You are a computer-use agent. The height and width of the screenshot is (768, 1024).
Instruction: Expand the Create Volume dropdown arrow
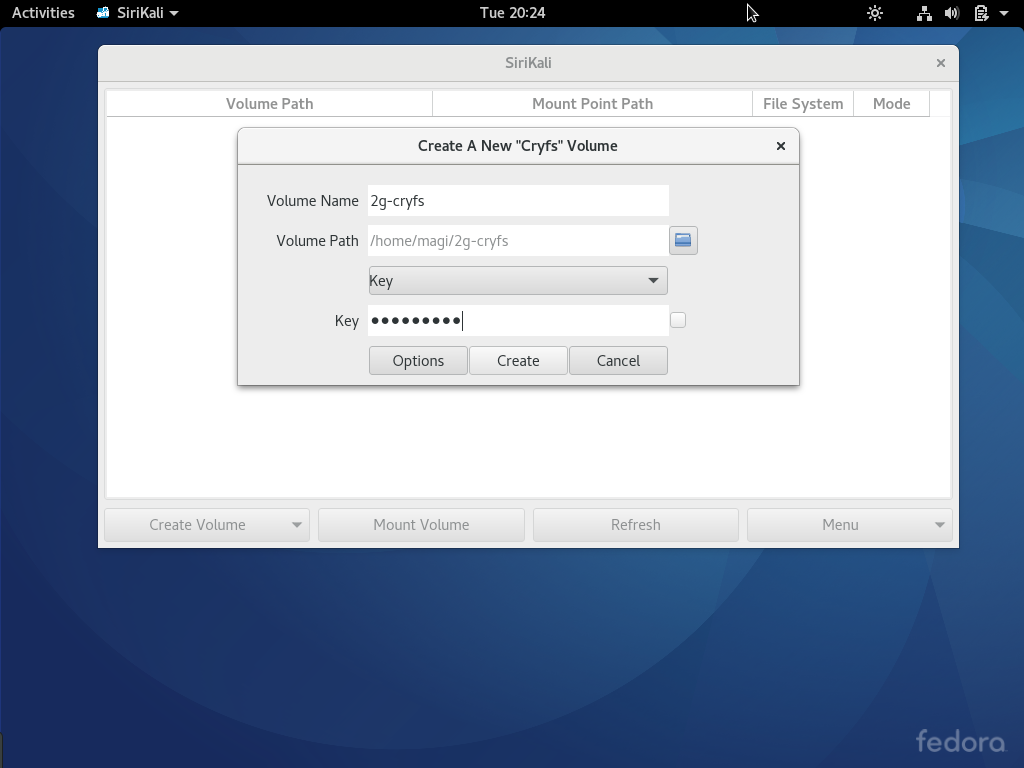(x=296, y=525)
